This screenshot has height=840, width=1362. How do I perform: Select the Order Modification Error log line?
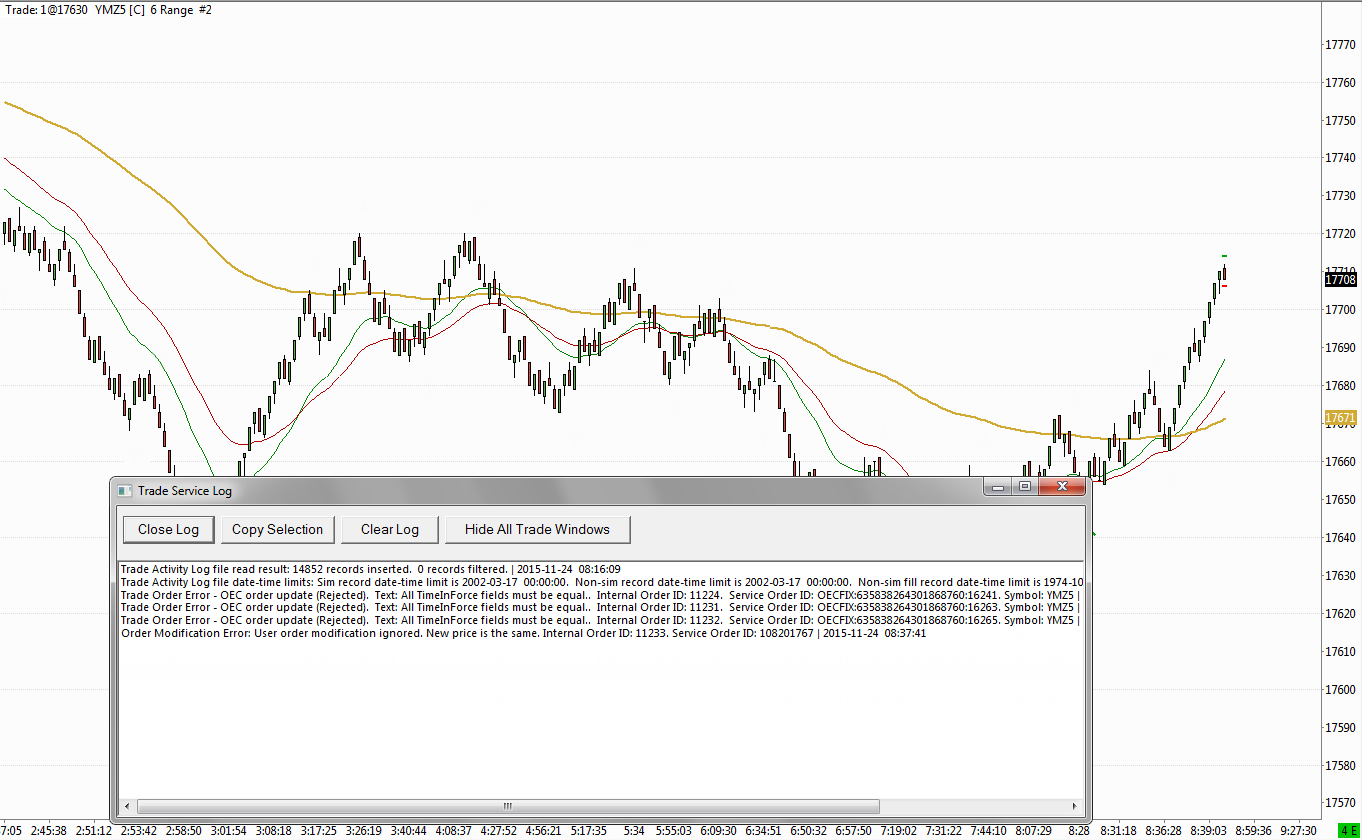click(523, 634)
